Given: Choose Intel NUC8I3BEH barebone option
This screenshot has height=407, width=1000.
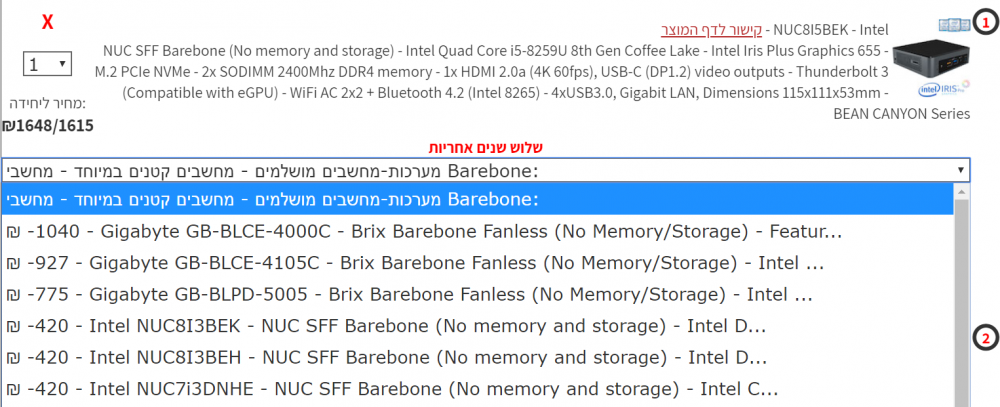Looking at the screenshot, I should (x=477, y=357).
